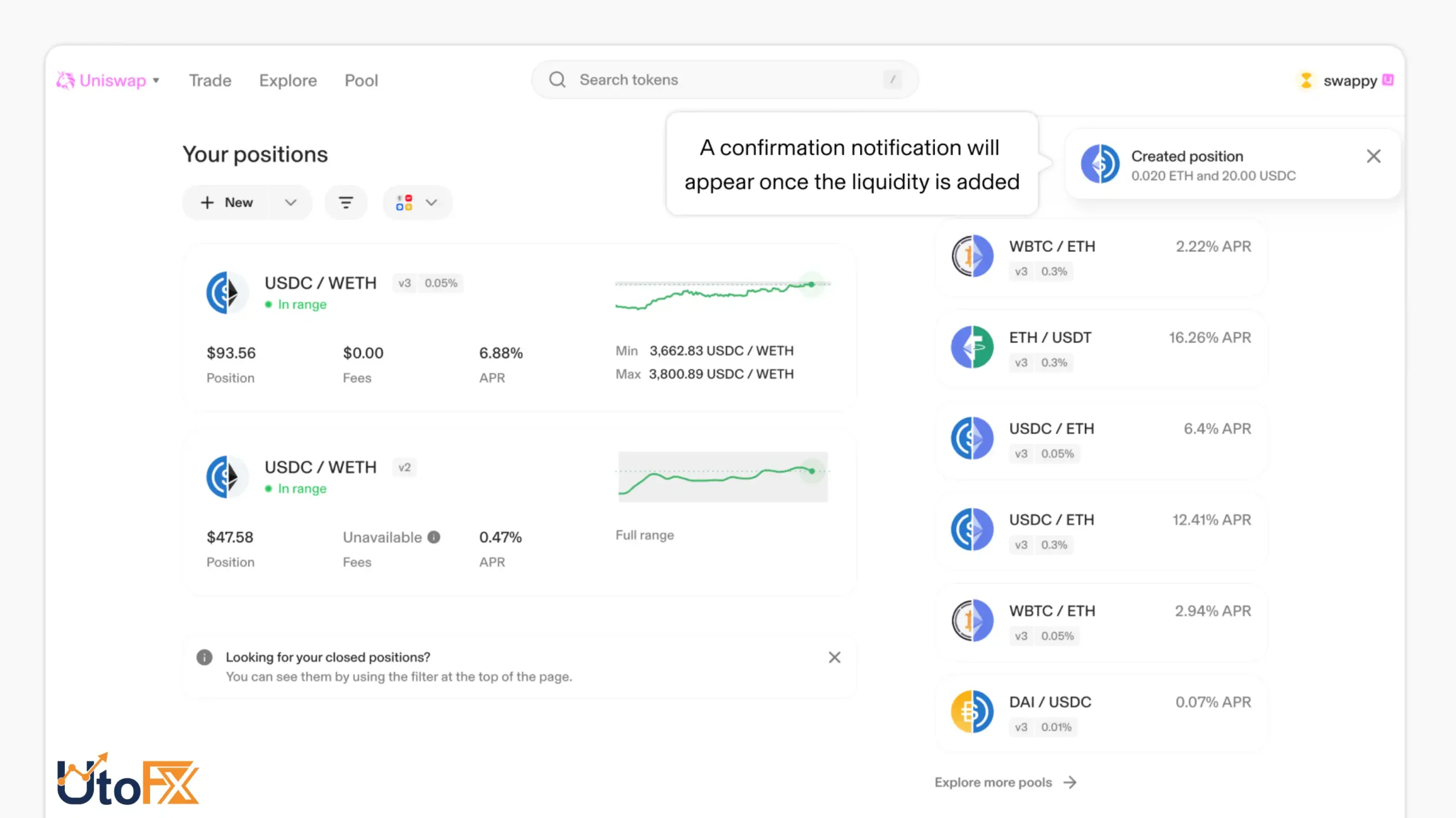Open the DAI / USDC 0.07% APR pool
The image size is (1456, 818).
coord(1101,713)
